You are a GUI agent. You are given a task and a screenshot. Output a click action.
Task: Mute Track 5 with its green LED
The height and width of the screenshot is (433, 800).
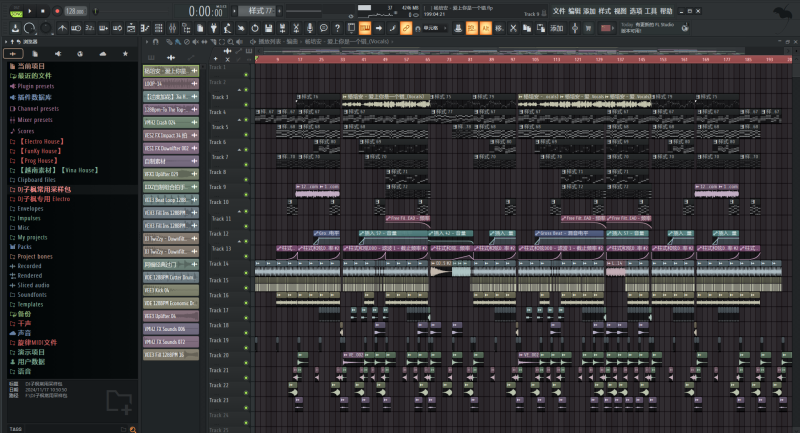pos(246,135)
